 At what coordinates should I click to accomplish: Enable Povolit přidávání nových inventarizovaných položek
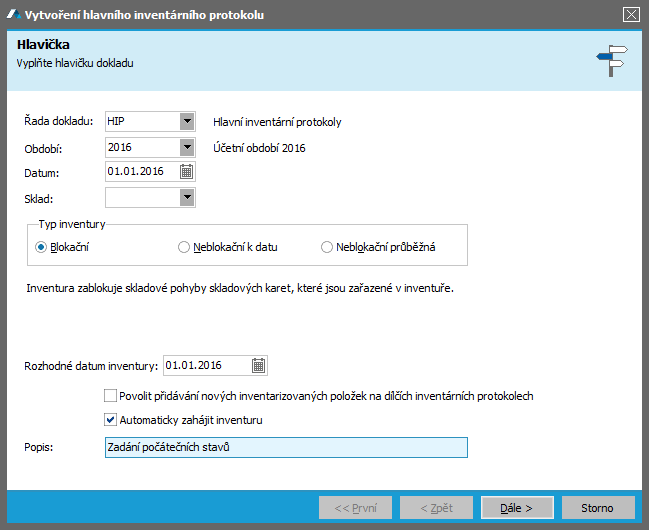pyautogui.click(x=110, y=396)
